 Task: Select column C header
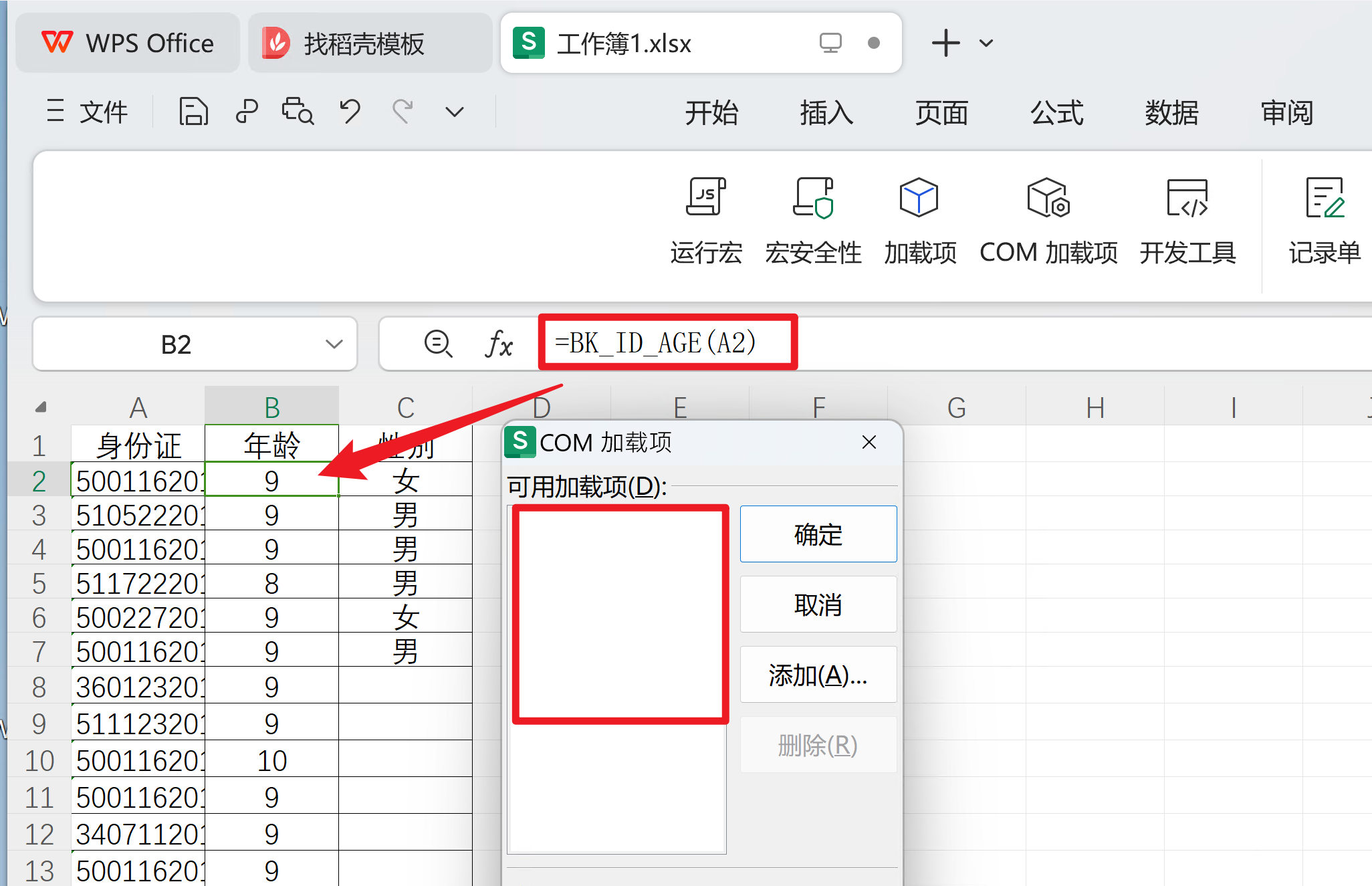pos(406,407)
